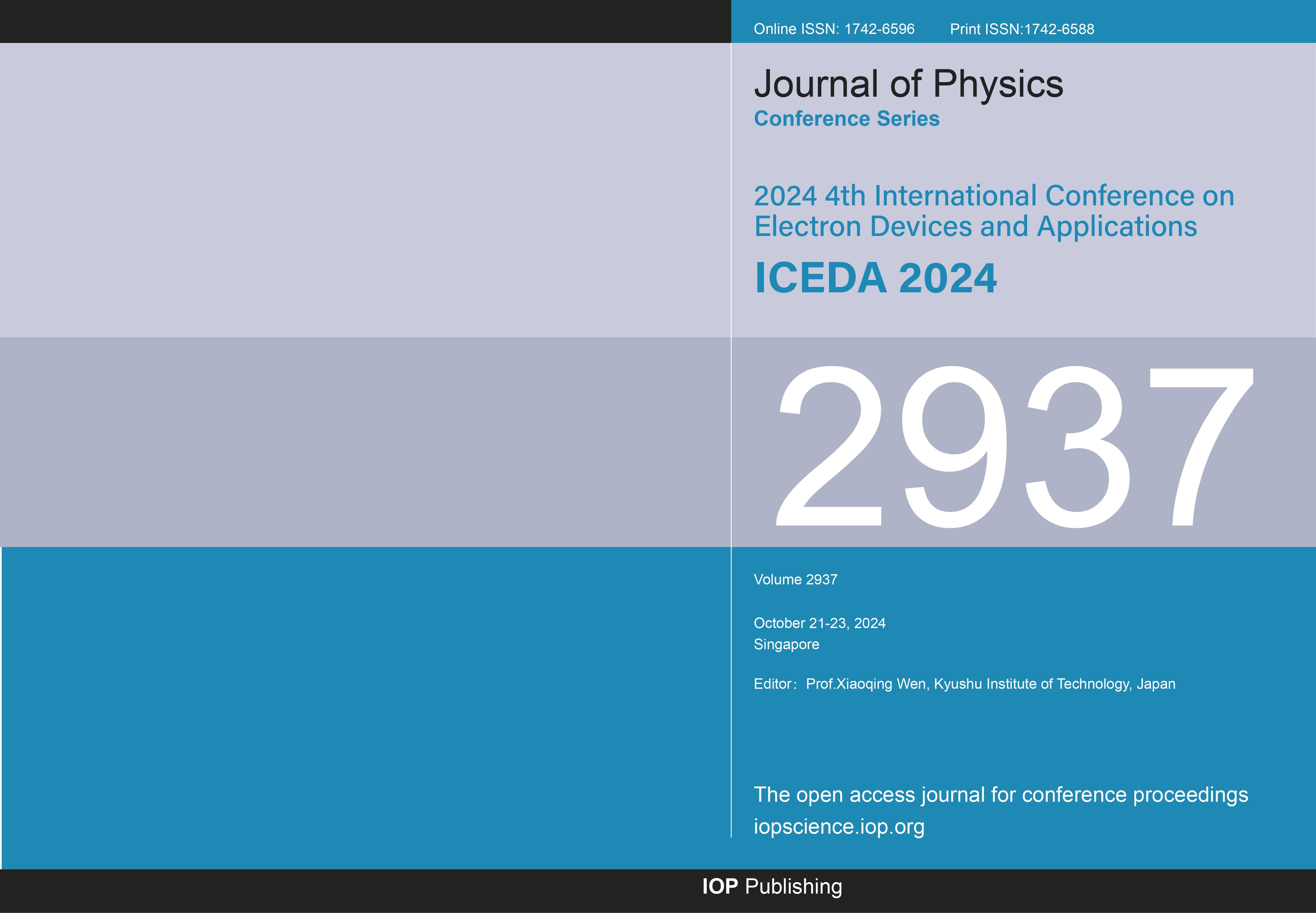Click the Conference Series subtitle

[x=846, y=118]
